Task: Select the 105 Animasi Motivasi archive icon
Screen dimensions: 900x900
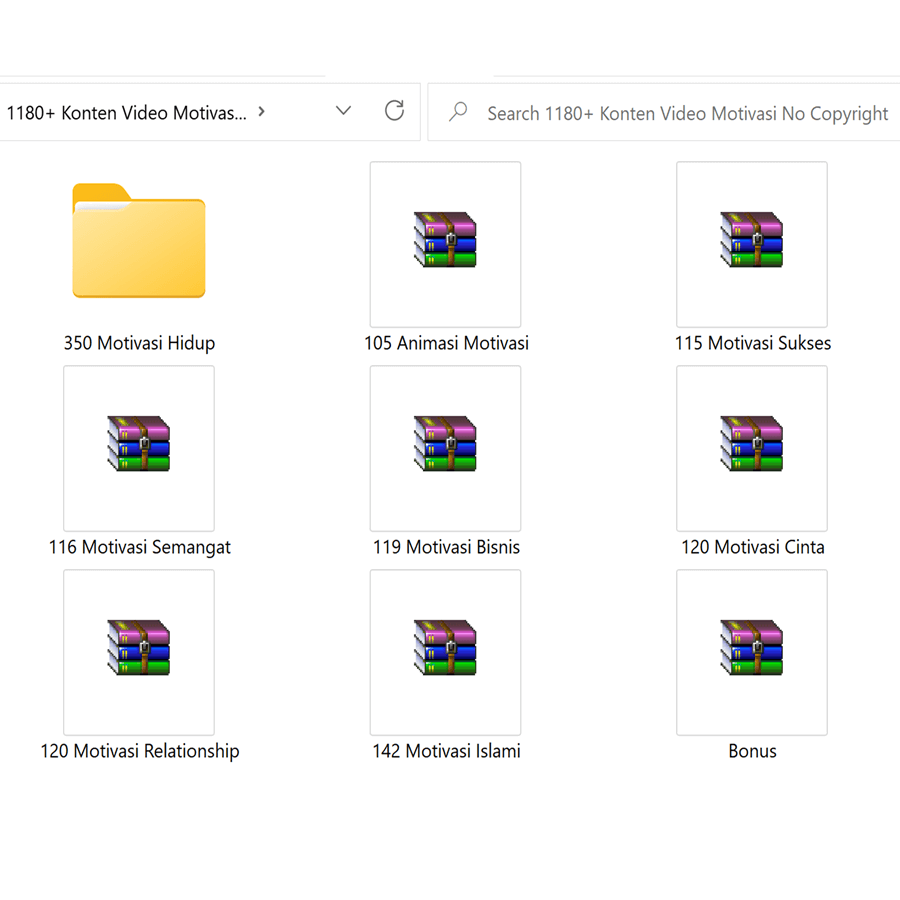Action: pos(445,245)
